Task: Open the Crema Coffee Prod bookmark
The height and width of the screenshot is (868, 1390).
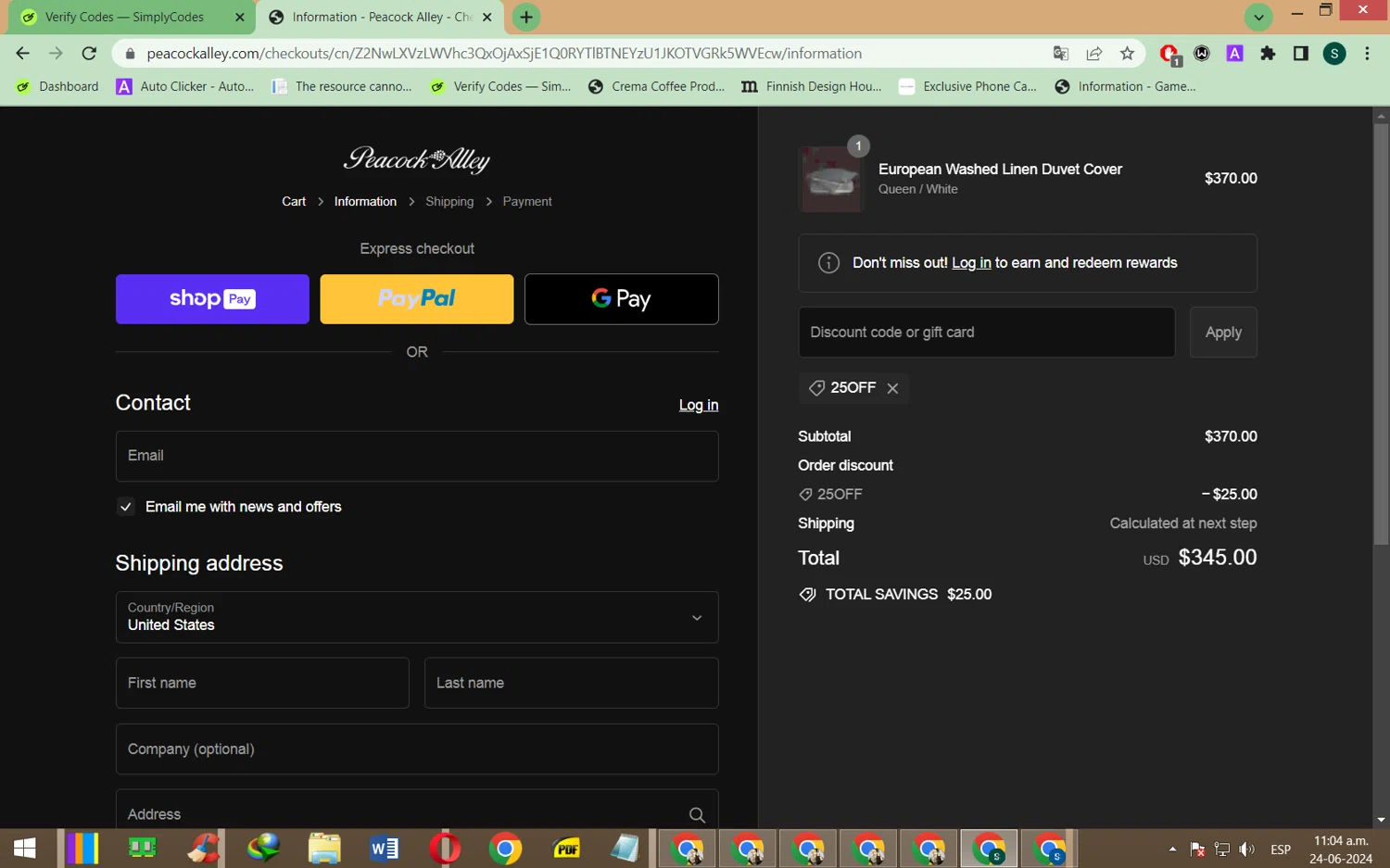Action: pos(657,86)
